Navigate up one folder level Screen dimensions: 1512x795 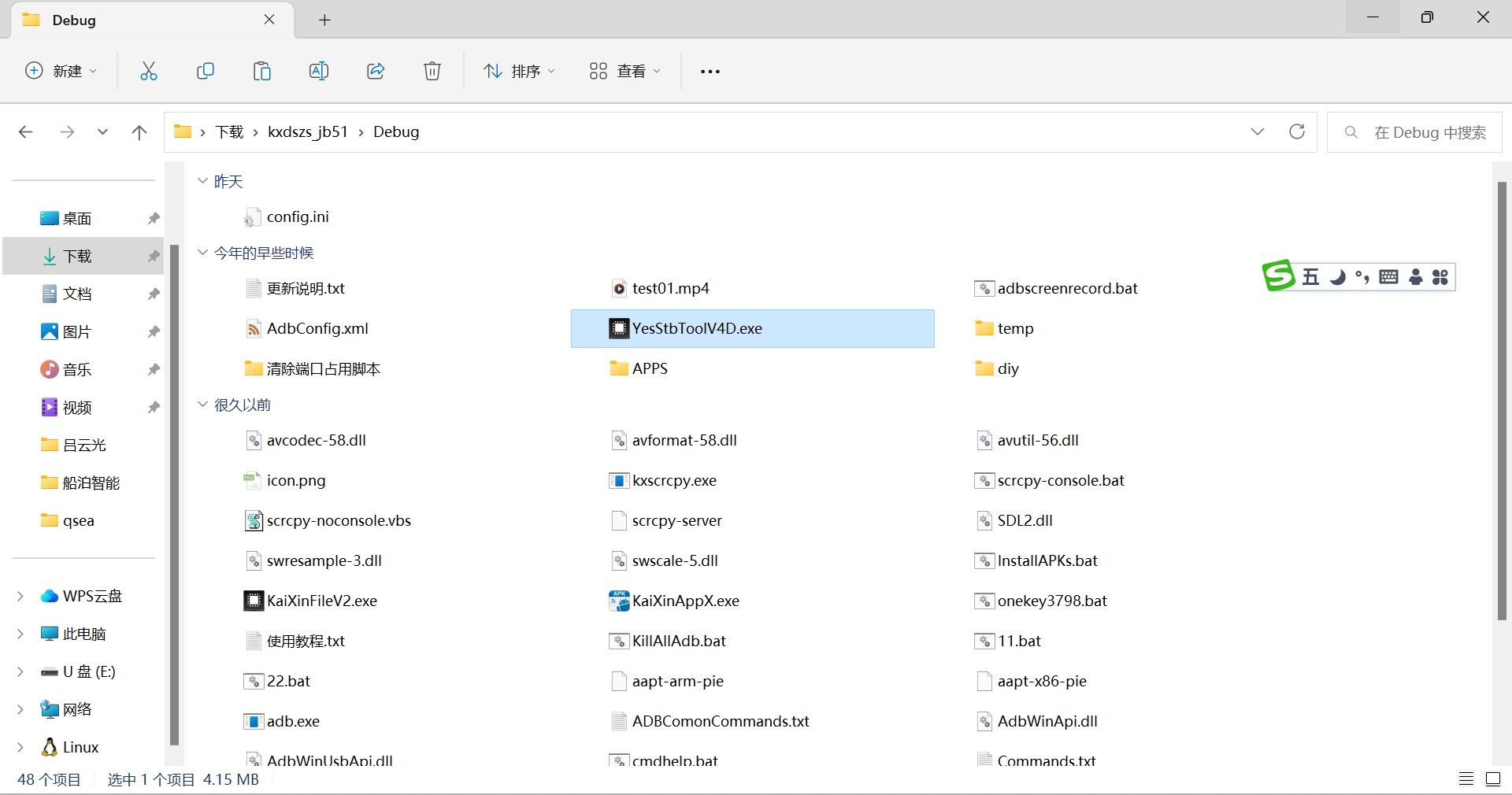coord(139,132)
